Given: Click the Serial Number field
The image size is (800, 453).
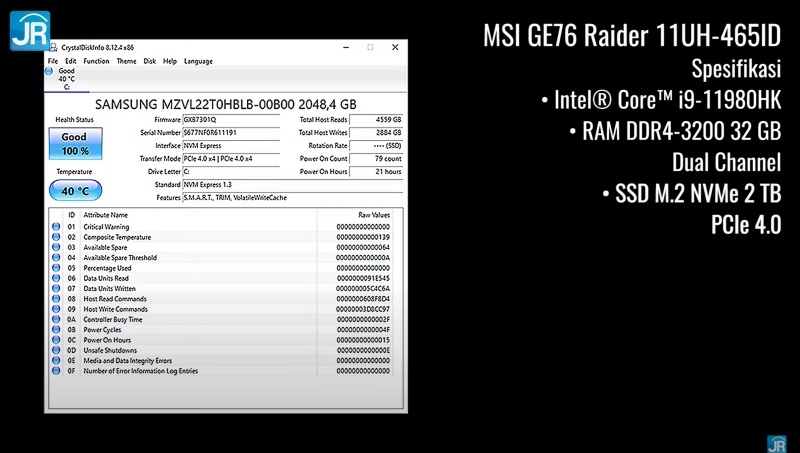Looking at the screenshot, I should point(231,132).
